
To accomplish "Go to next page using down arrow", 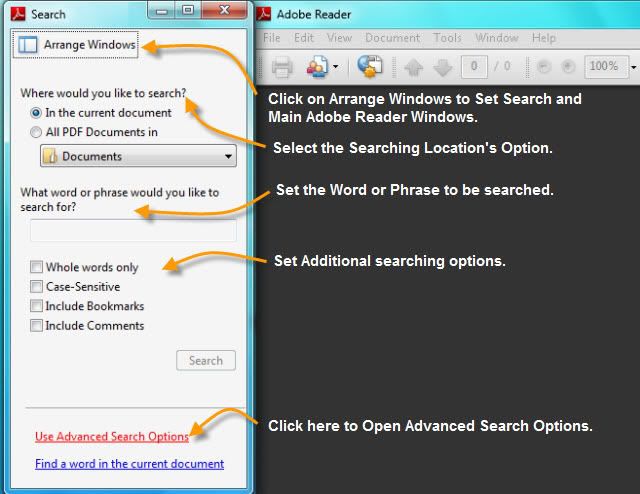I will click(442, 68).
